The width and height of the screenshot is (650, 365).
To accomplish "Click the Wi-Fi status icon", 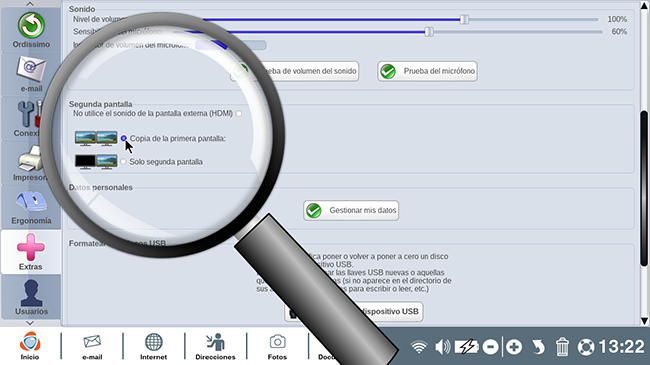I will tap(419, 346).
